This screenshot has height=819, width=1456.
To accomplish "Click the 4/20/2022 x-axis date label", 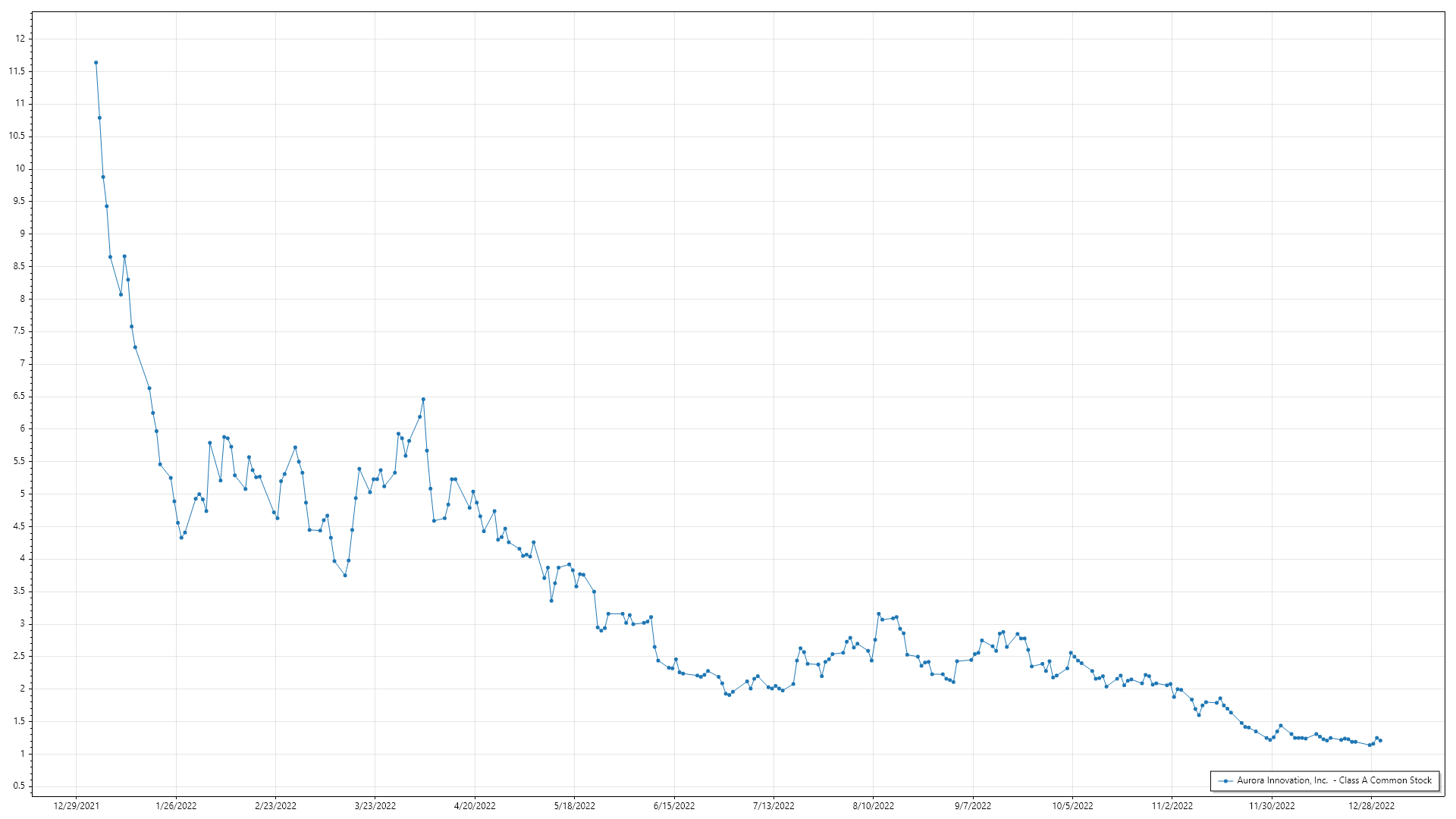I will click(x=475, y=805).
